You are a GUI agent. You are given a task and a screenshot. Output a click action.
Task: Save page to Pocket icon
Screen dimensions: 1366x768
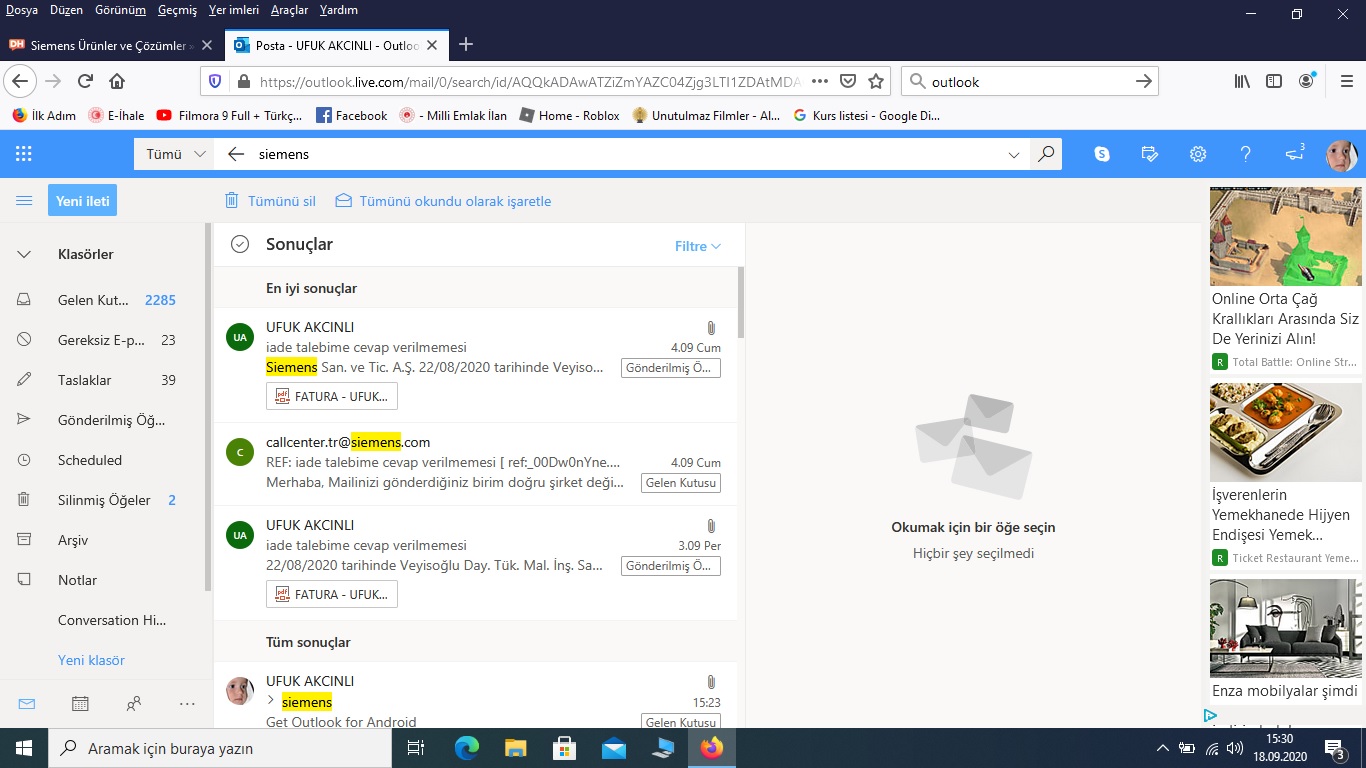(848, 81)
